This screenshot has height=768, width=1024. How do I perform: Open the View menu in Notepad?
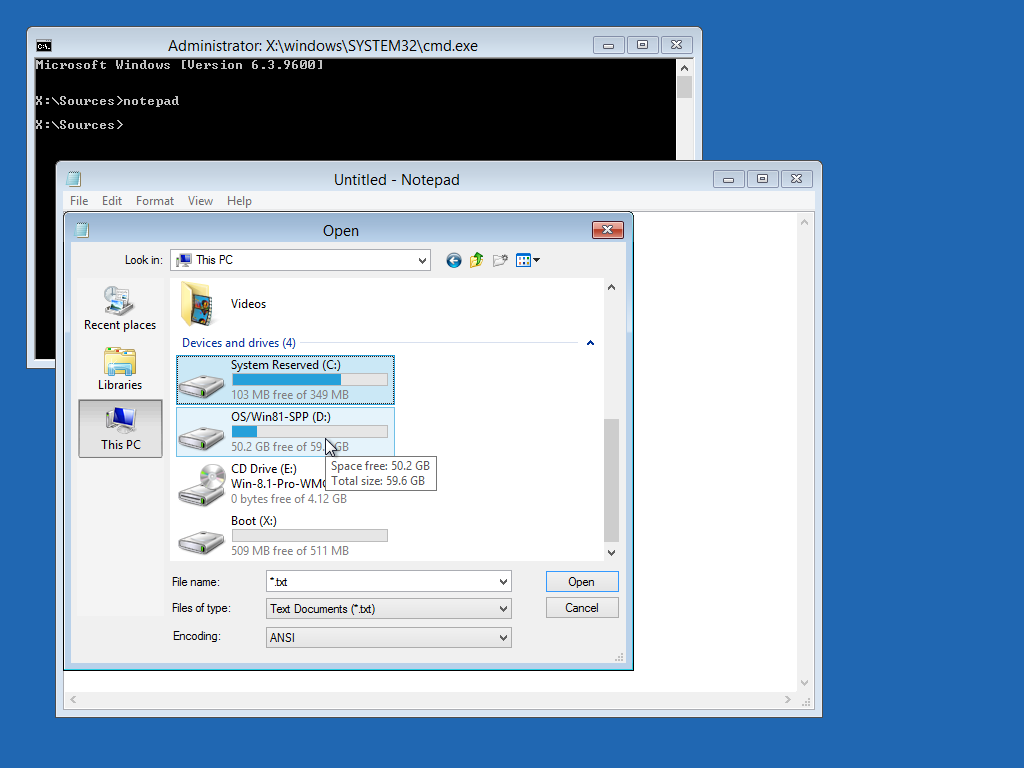200,201
